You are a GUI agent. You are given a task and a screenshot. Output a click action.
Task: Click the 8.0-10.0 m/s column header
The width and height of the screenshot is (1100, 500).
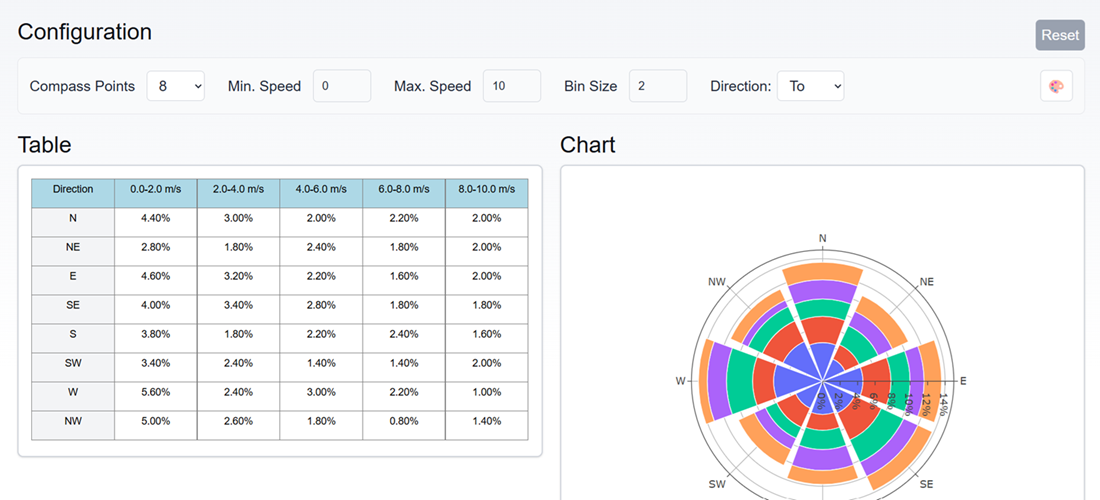click(486, 189)
